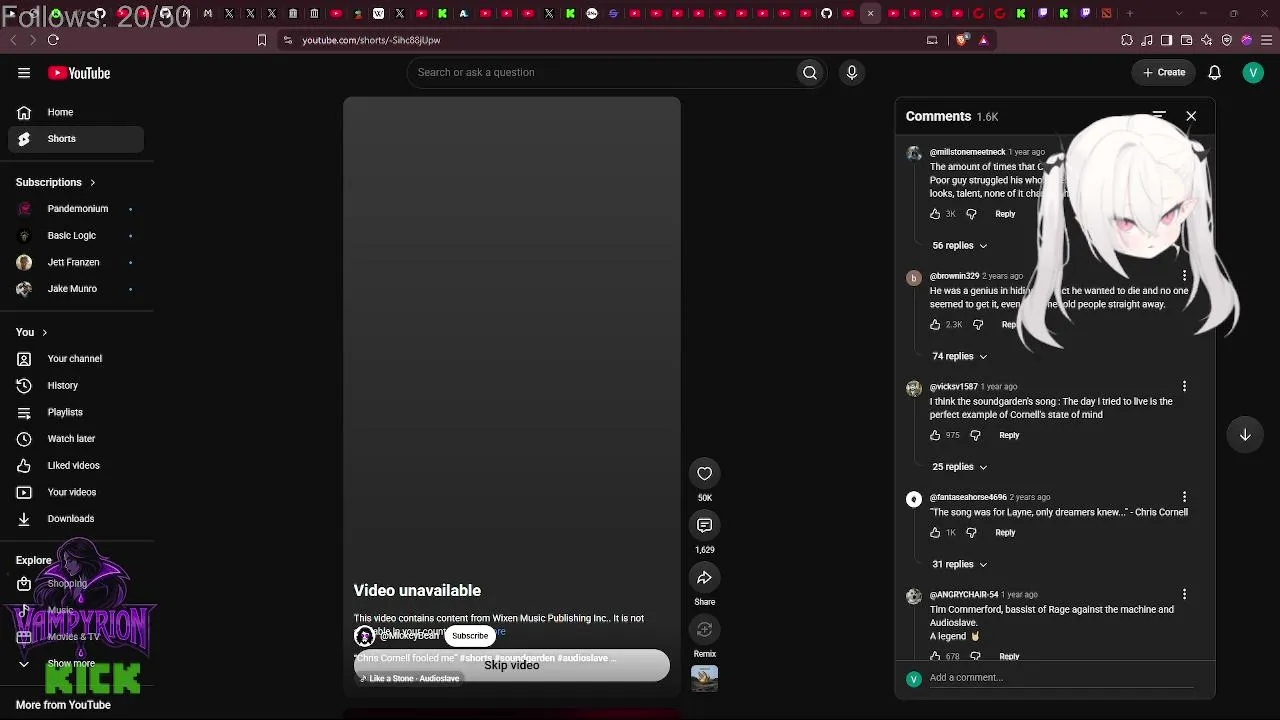1280x720 pixels.
Task: Dislike the @brownin329 comment
Action: pos(978,325)
